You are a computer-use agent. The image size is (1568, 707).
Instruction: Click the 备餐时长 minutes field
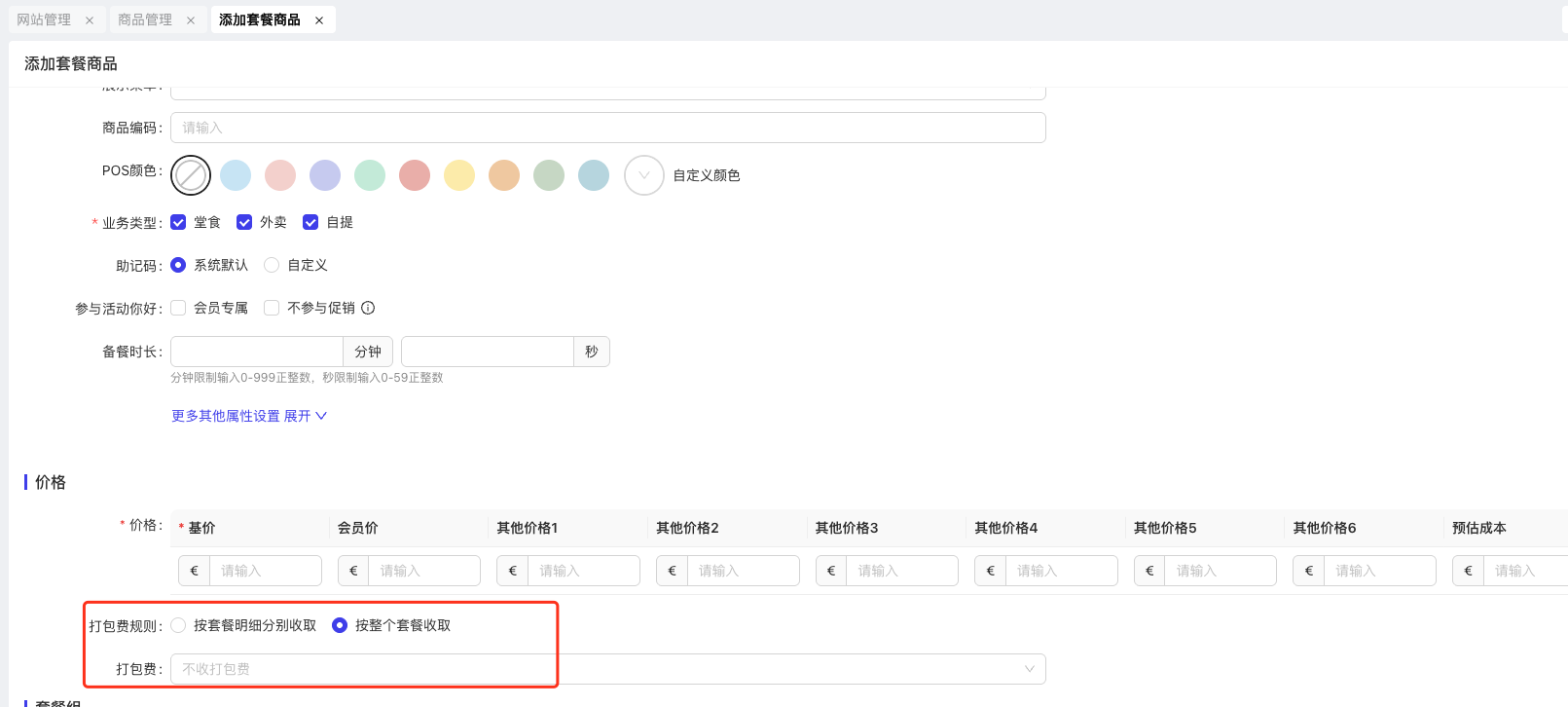[257, 352]
